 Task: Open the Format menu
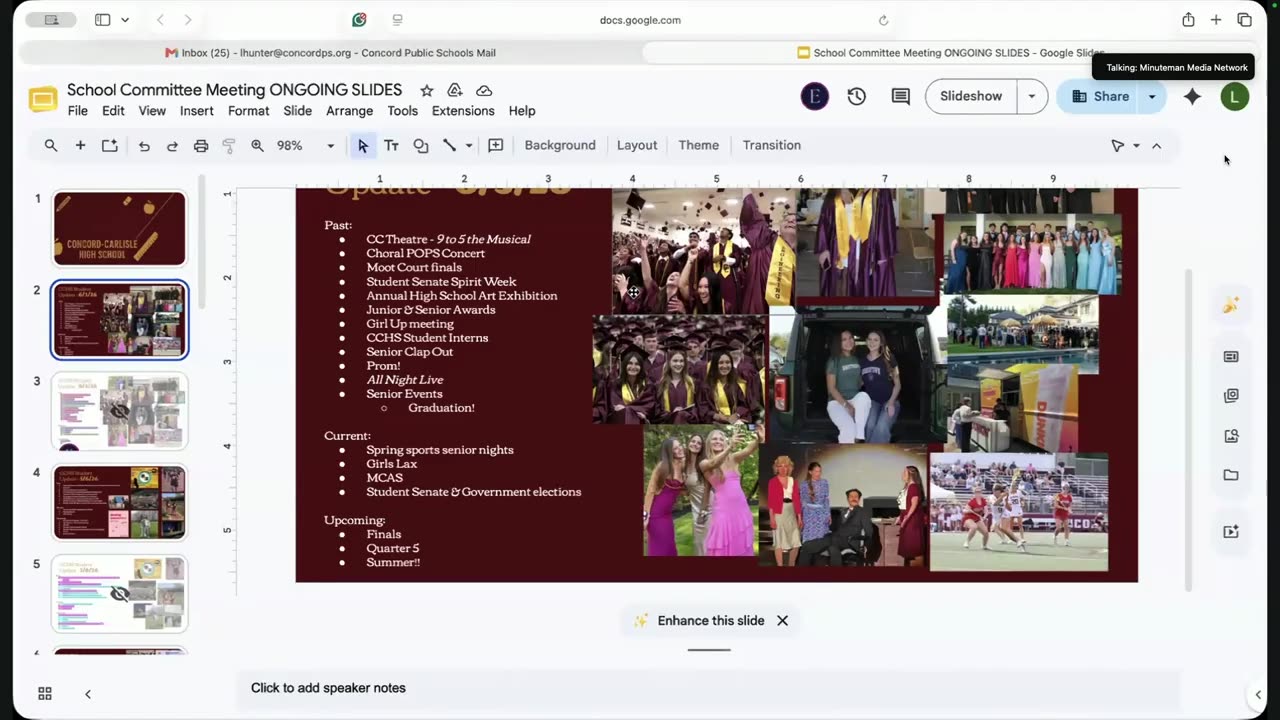tap(248, 111)
